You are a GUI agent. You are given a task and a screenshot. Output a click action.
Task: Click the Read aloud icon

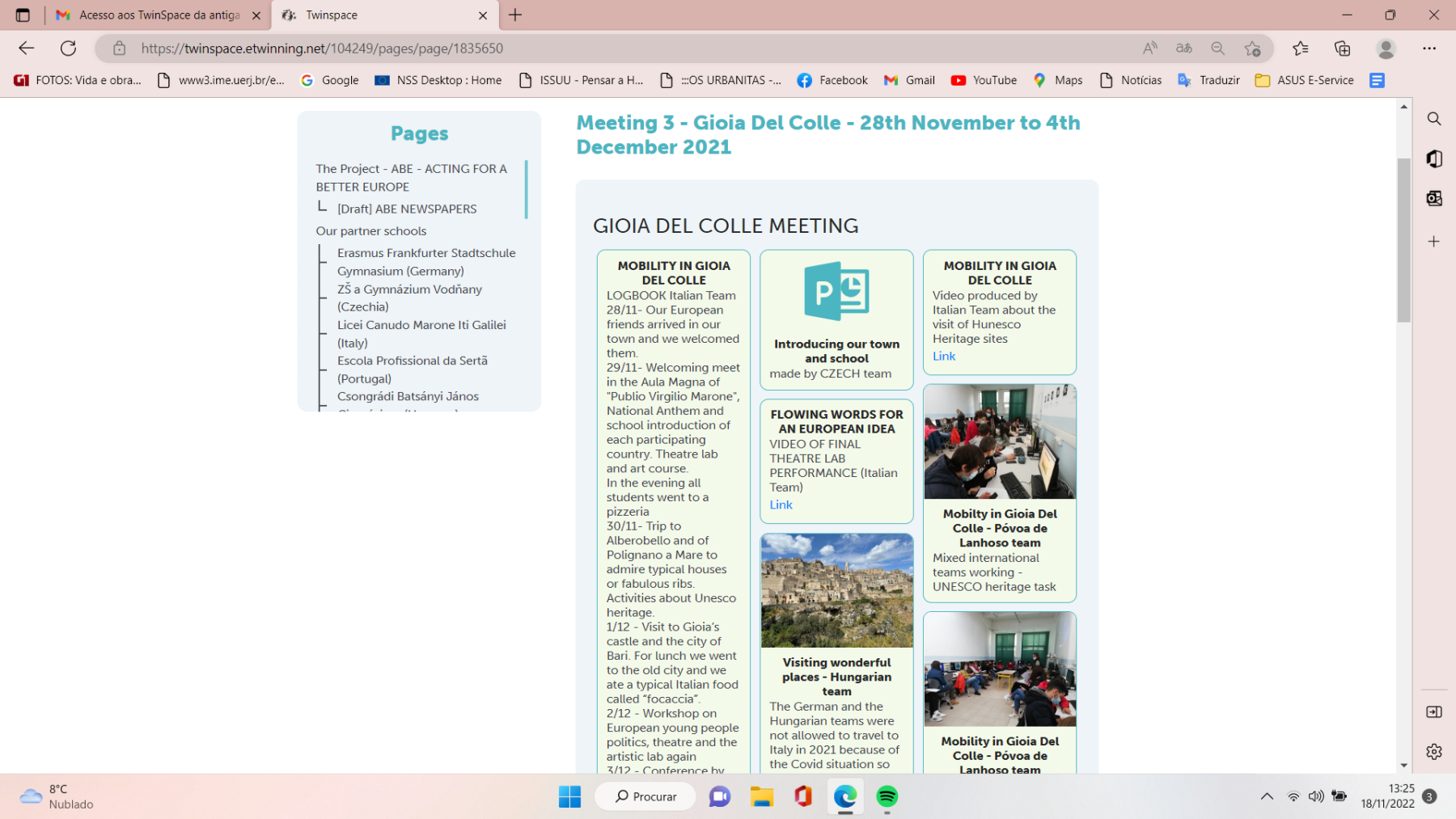[x=1149, y=49]
